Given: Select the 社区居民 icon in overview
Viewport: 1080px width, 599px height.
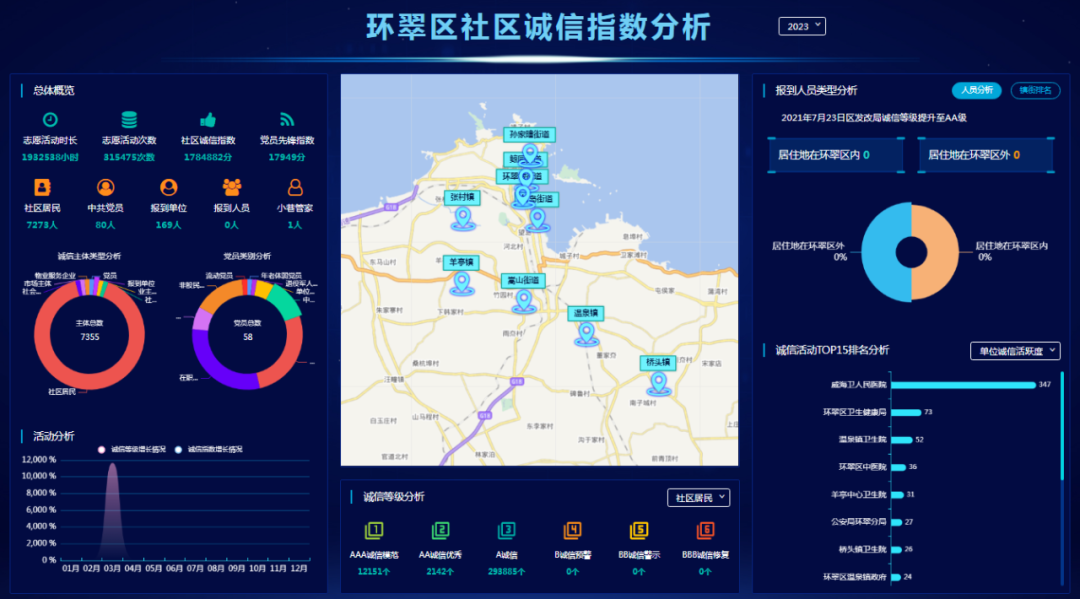Looking at the screenshot, I should coord(42,187).
